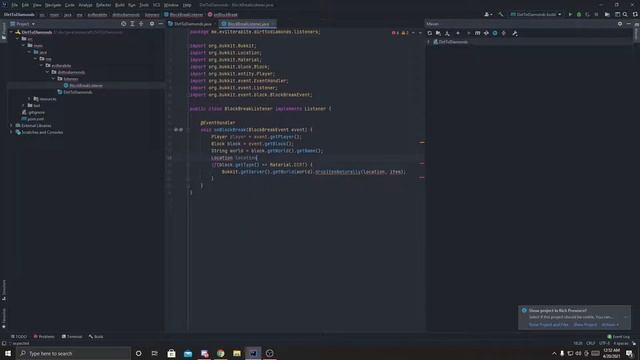Screen dimensions: 640x360
Task: Open the Project view dropdown
Action: click(x=23, y=24)
